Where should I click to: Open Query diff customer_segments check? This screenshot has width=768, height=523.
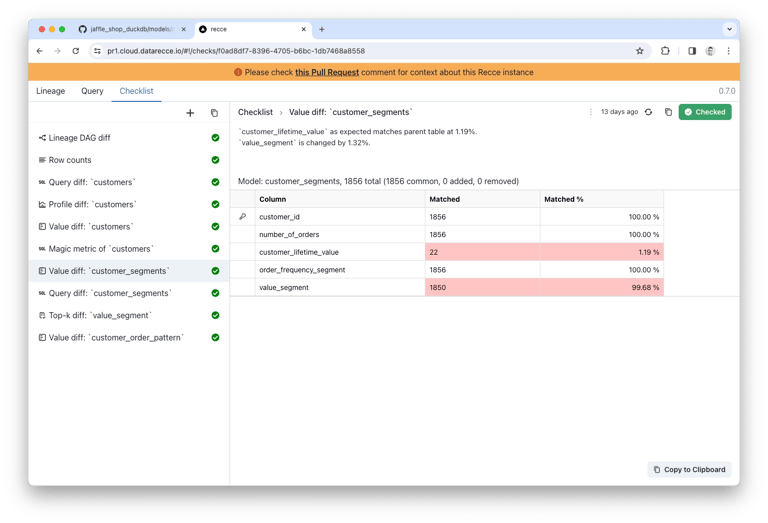pos(128,293)
